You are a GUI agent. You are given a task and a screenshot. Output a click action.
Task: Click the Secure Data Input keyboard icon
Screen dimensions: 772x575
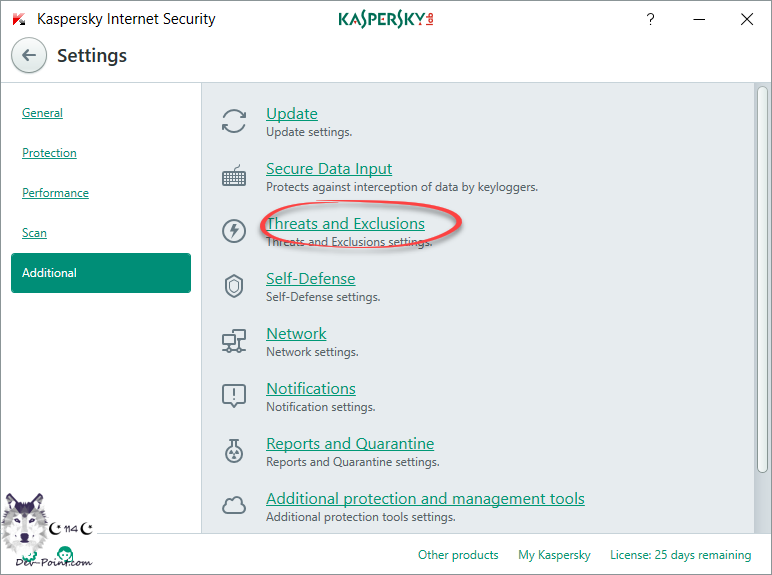point(234,177)
